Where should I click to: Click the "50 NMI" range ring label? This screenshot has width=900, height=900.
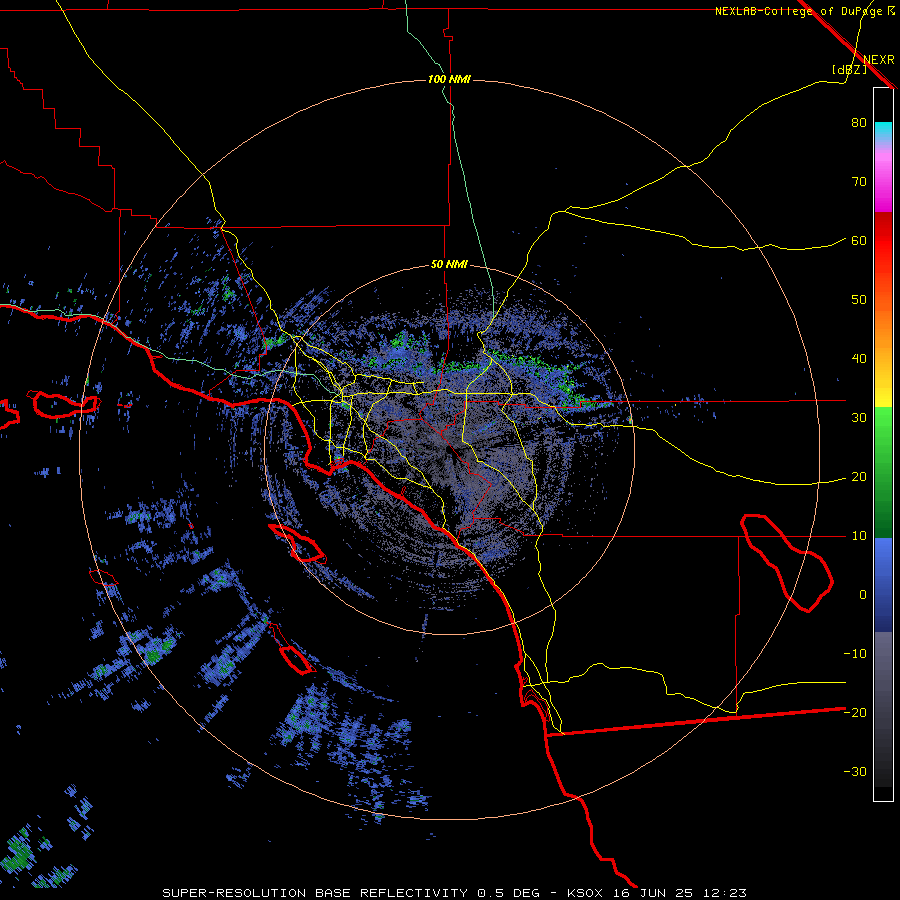pos(449,265)
